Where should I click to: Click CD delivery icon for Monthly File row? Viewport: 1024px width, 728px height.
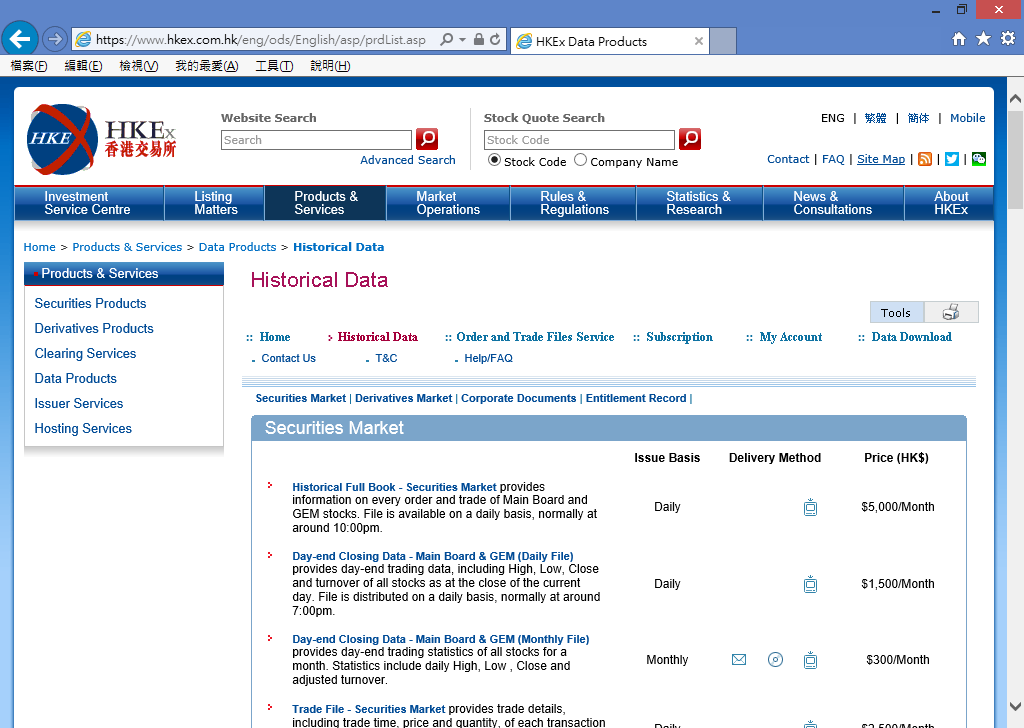pyautogui.click(x=775, y=659)
